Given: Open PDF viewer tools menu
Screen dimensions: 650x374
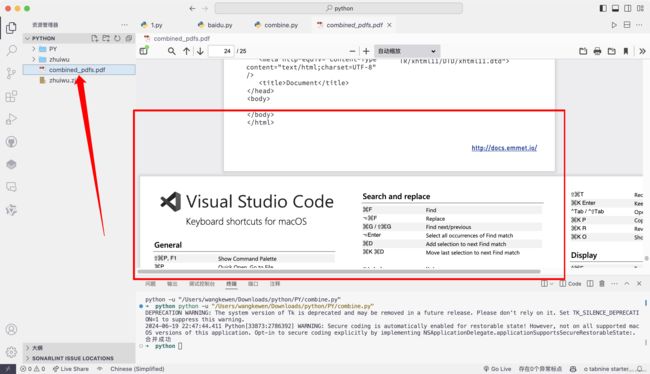Looking at the screenshot, I should coord(642,51).
